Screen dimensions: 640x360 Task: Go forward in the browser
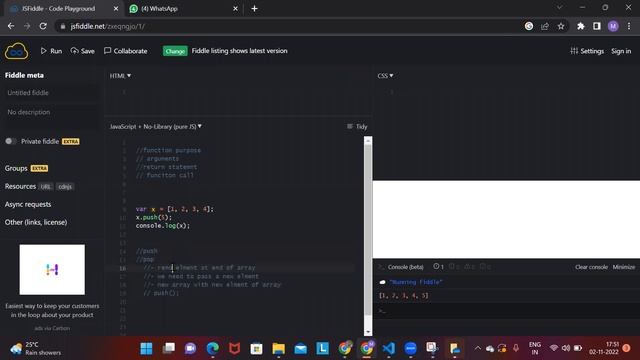point(27,26)
